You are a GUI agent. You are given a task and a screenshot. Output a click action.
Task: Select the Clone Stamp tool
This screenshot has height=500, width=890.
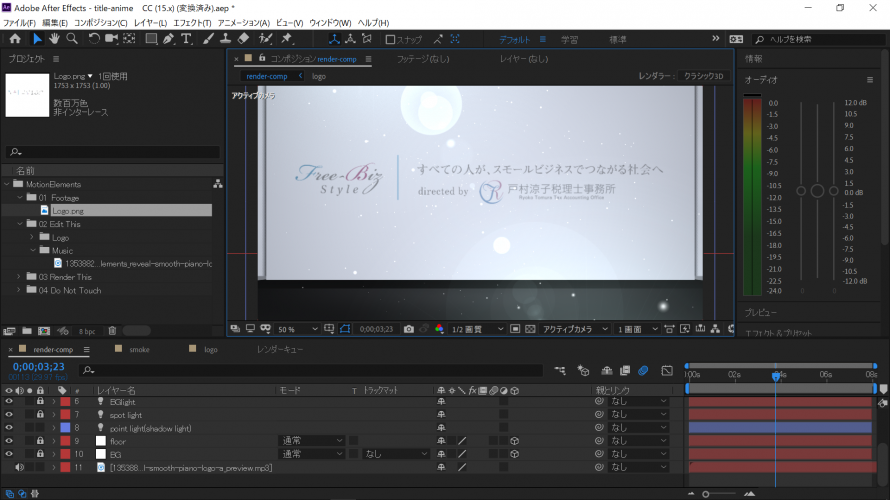(x=225, y=39)
